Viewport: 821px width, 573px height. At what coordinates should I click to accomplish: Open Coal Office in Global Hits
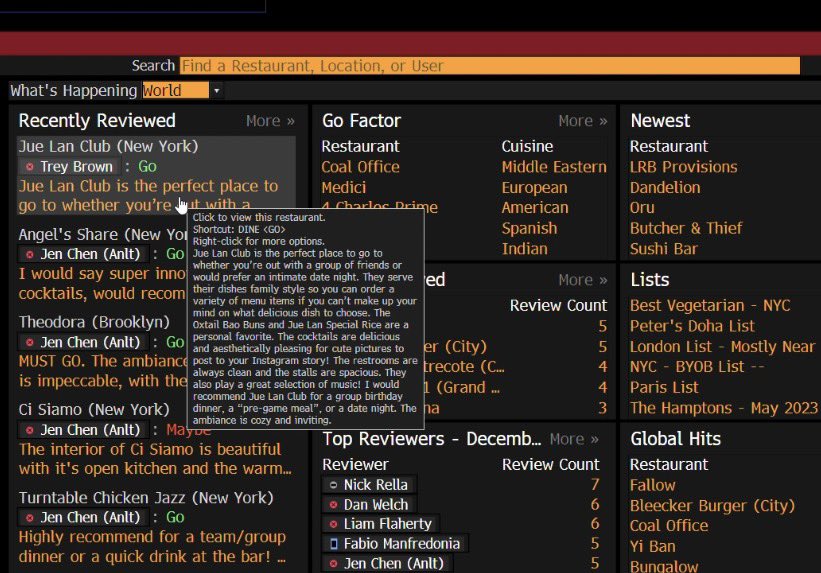tap(669, 526)
